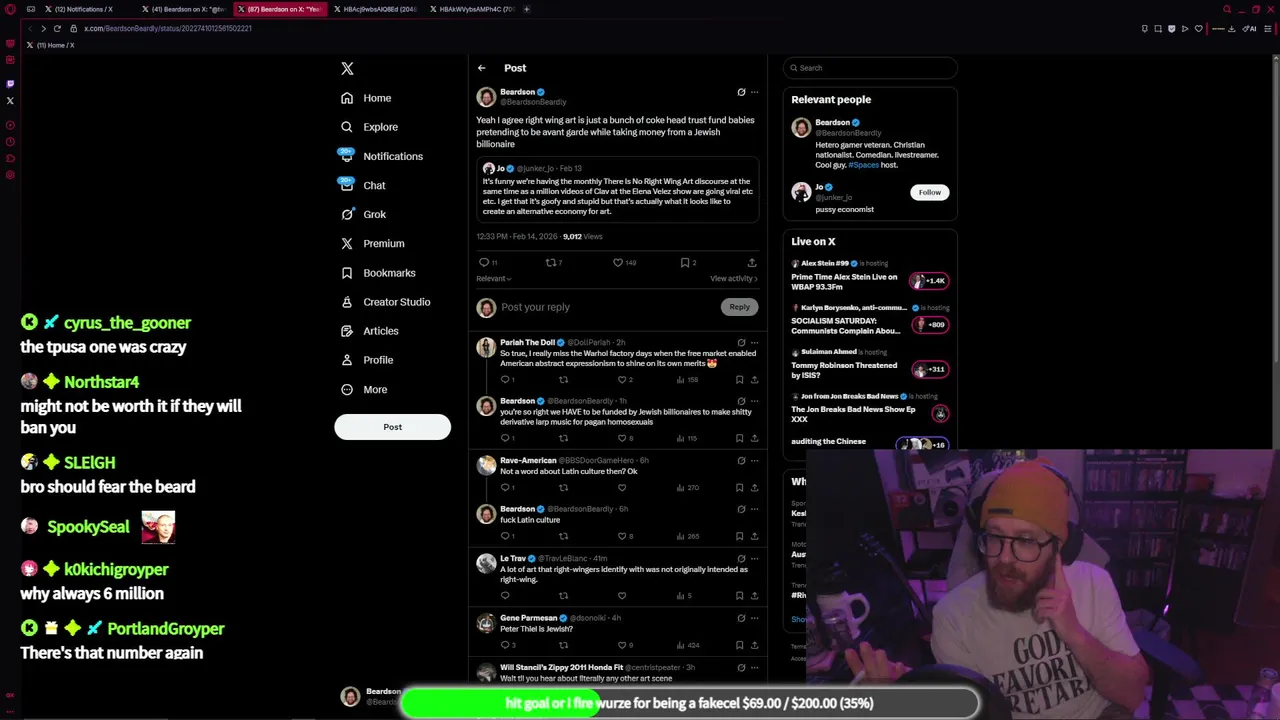
Task: Switch to the HBAcj9wbsAIQ8Ed image tab
Action: (375, 9)
